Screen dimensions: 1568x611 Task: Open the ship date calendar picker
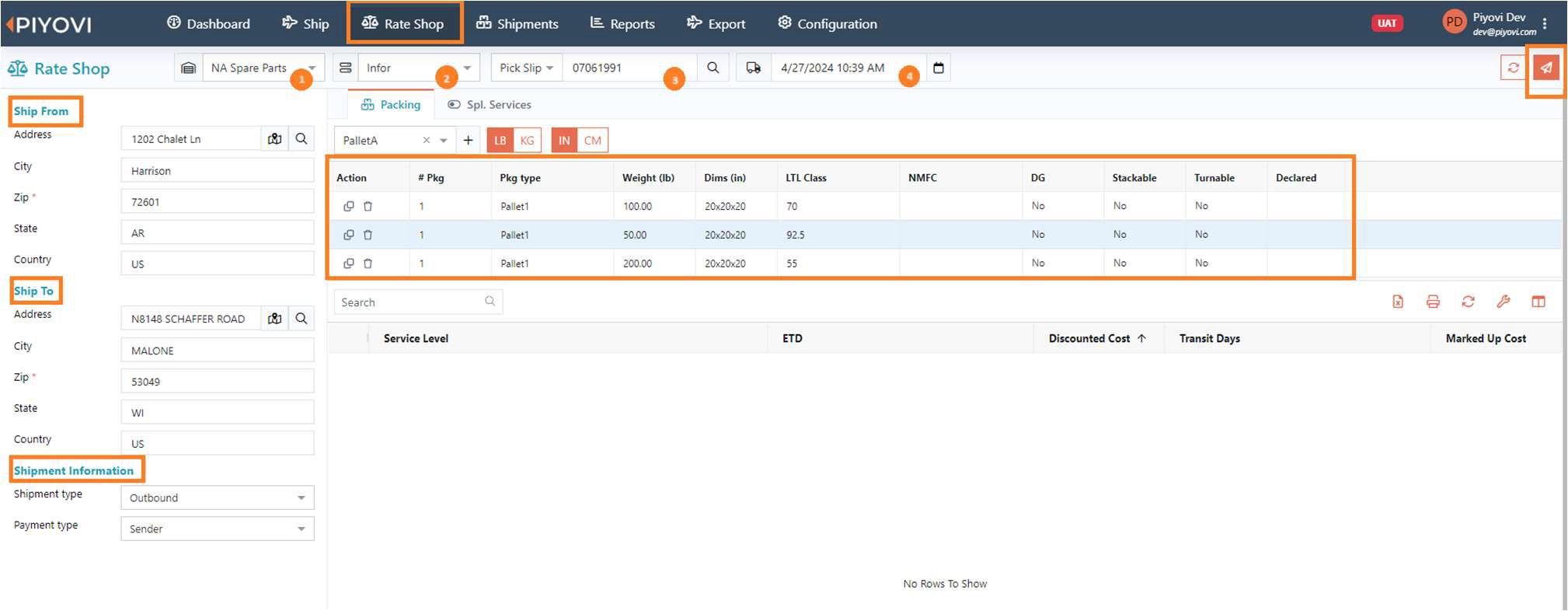tap(939, 68)
